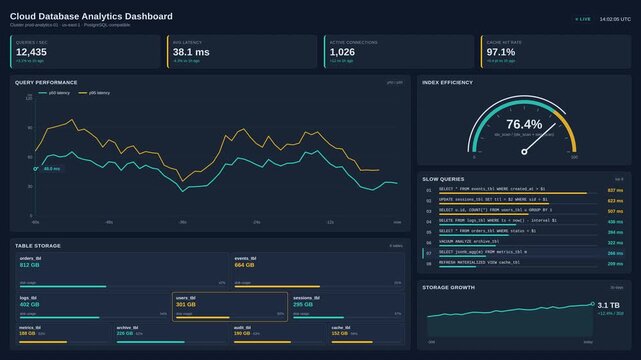Click the 76.4% gauge value

(x=524, y=124)
